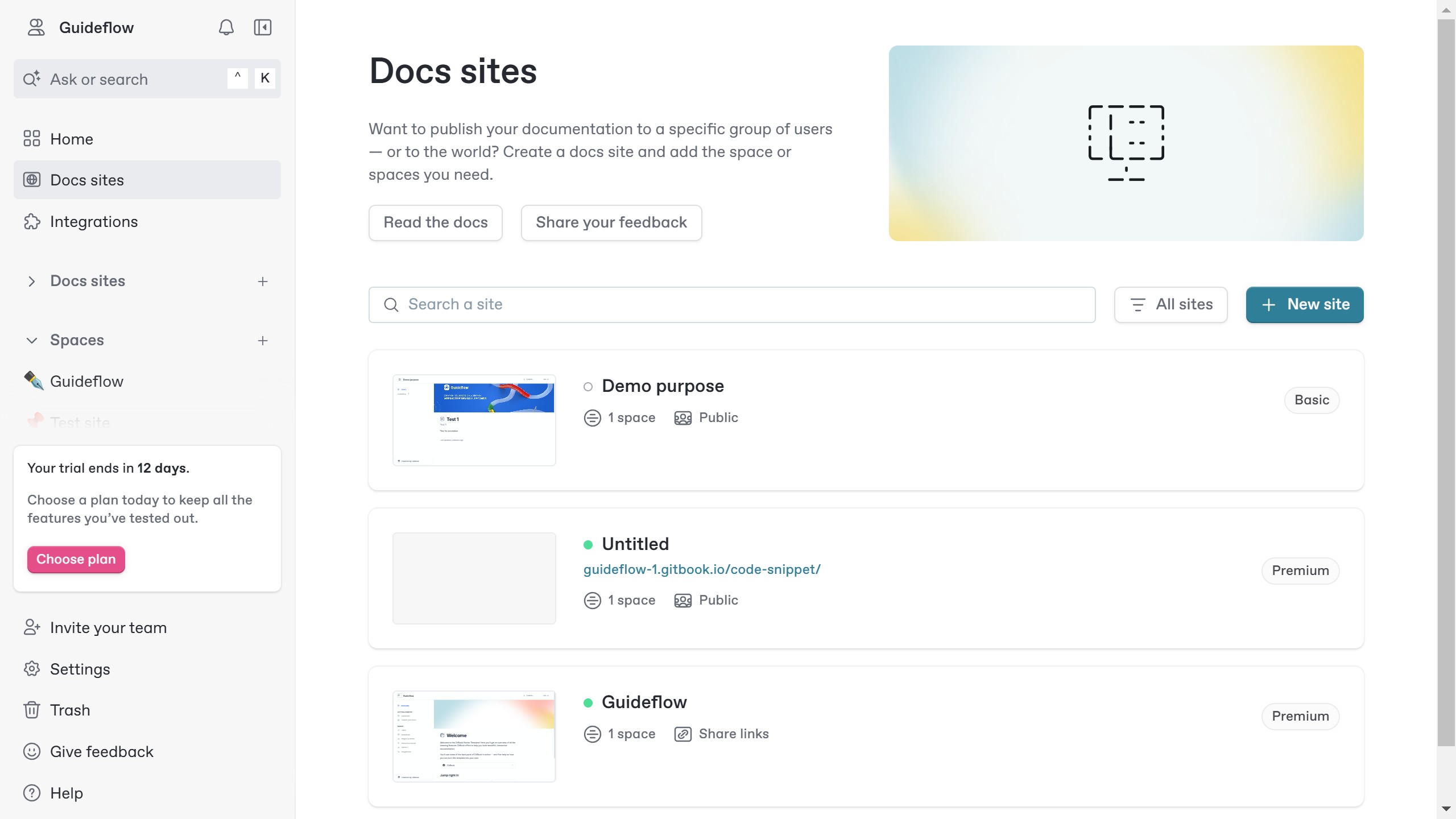This screenshot has width=1456, height=819.
Task: Open the Guideflow space in sidebar
Action: (147, 381)
